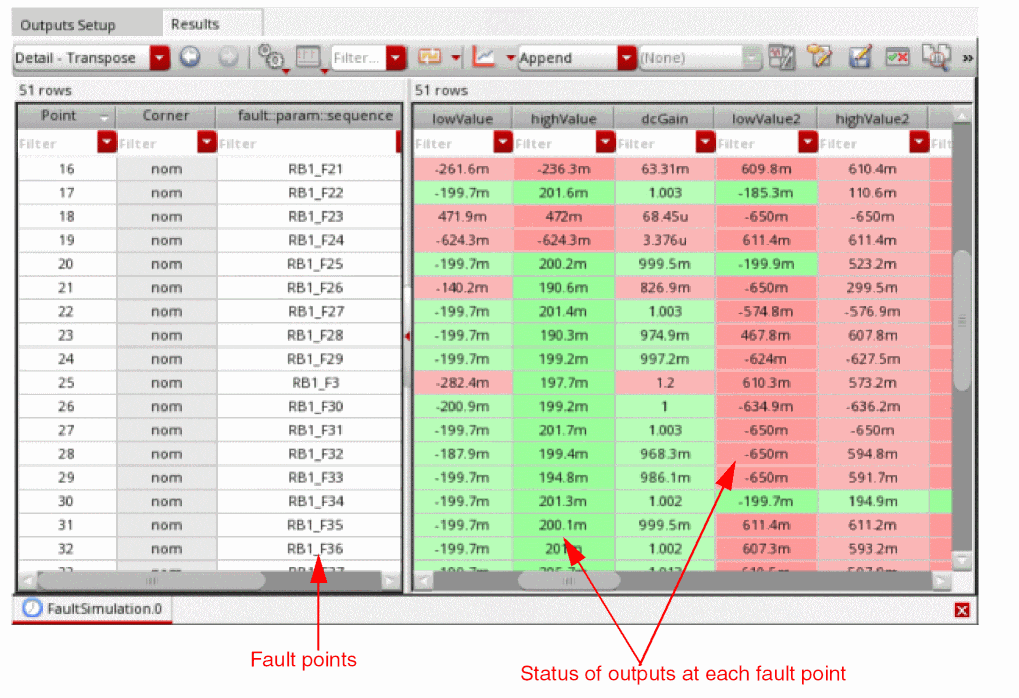Open the gears configuration icon
1019x698 pixels.
pos(271,57)
